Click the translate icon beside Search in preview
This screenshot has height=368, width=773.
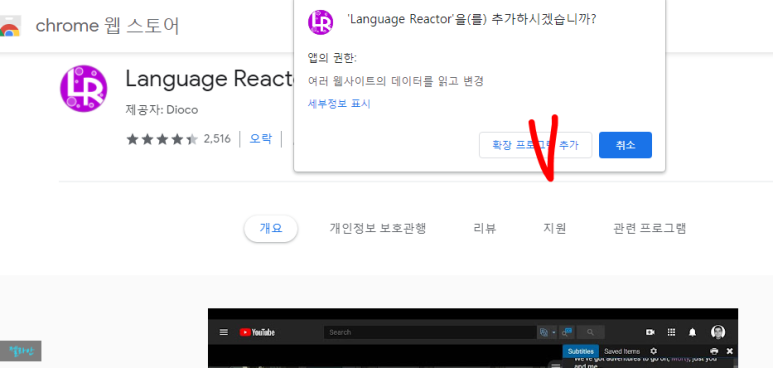[x=544, y=332]
